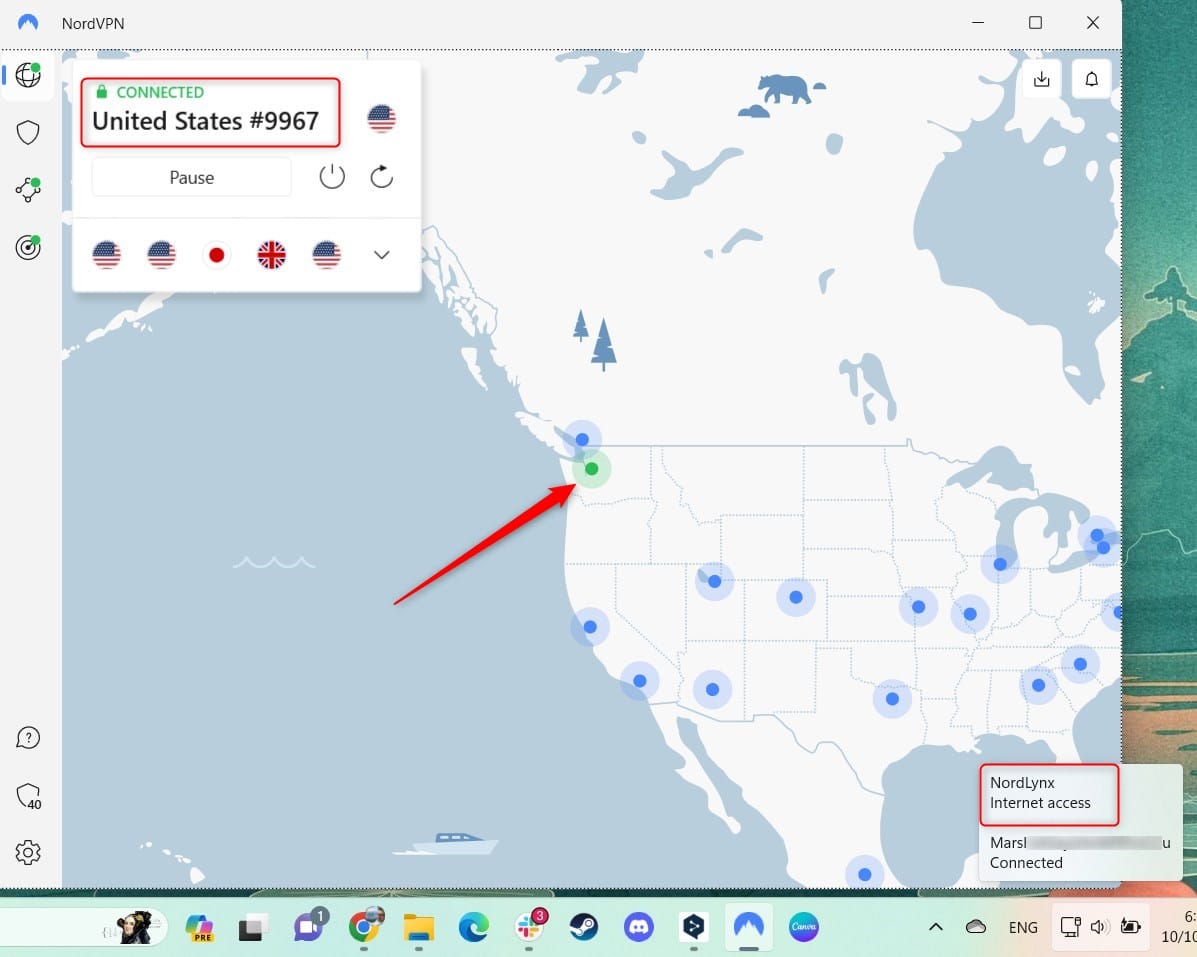
Task: Click US flag beside United States #9967
Action: coord(381,118)
